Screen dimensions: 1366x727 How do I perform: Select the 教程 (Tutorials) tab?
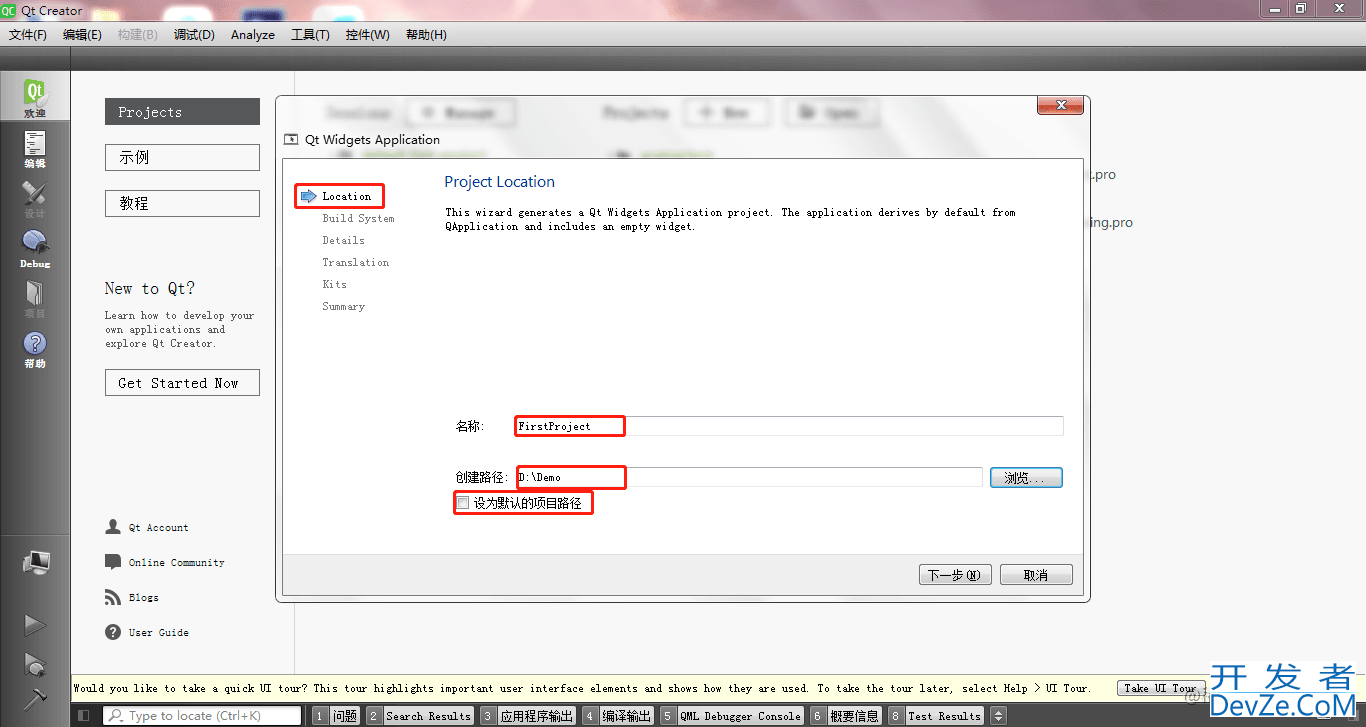point(182,203)
